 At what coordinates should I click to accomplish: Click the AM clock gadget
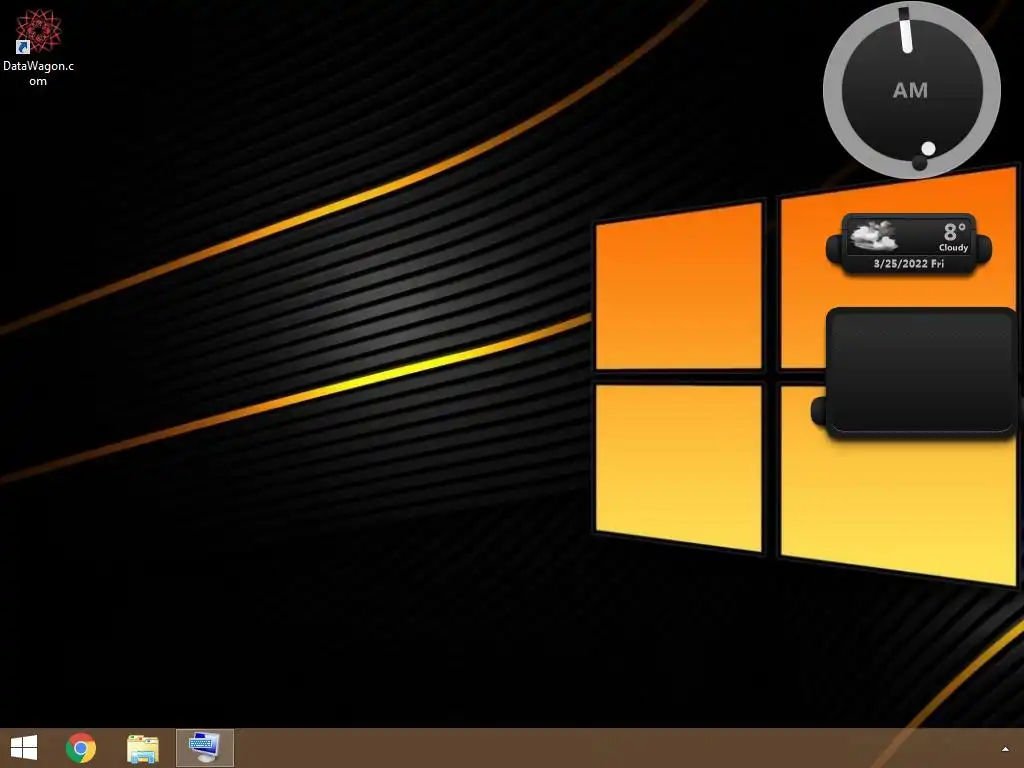(x=912, y=89)
